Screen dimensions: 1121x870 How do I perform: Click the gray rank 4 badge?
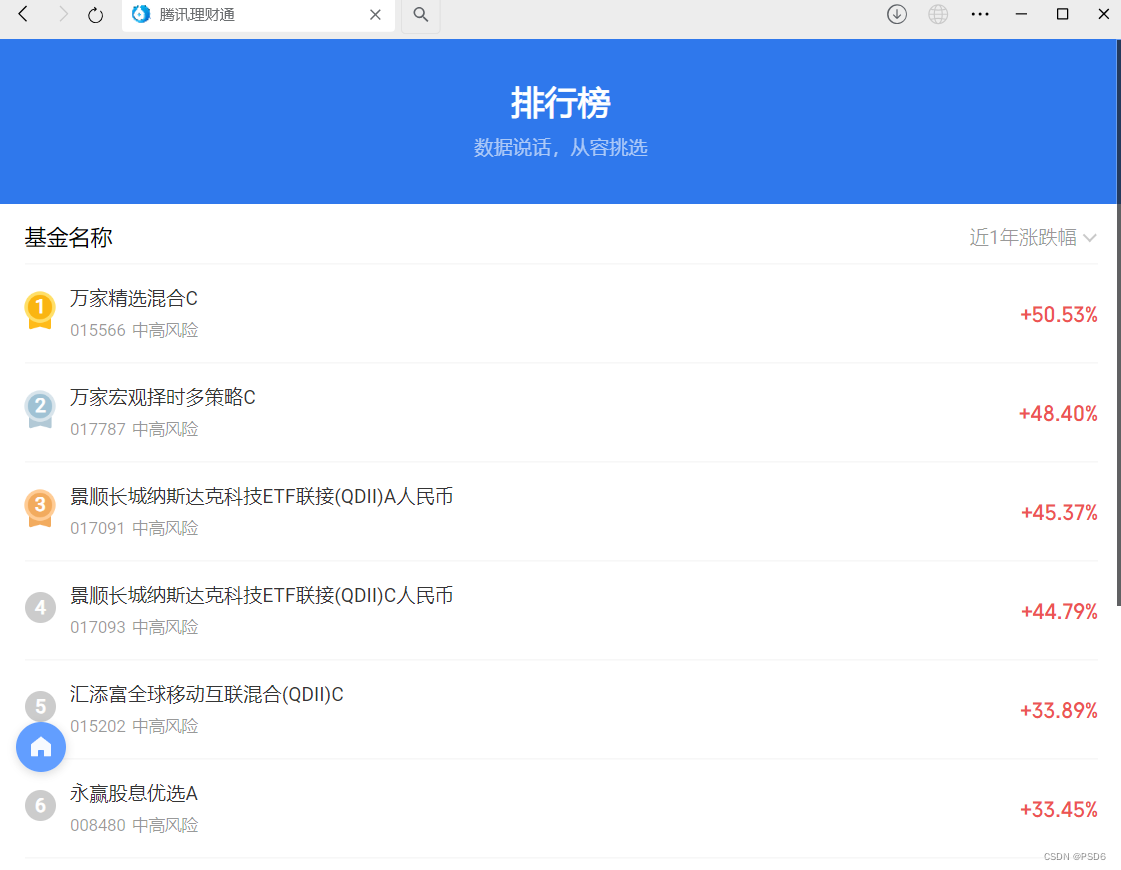point(40,608)
